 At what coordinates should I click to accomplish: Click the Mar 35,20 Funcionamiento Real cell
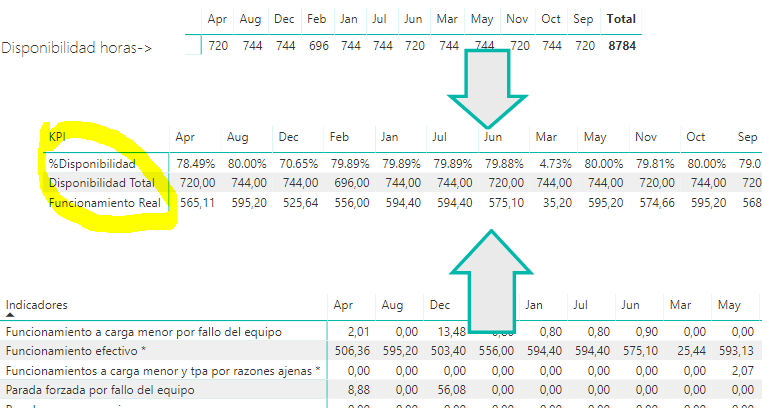click(x=557, y=203)
